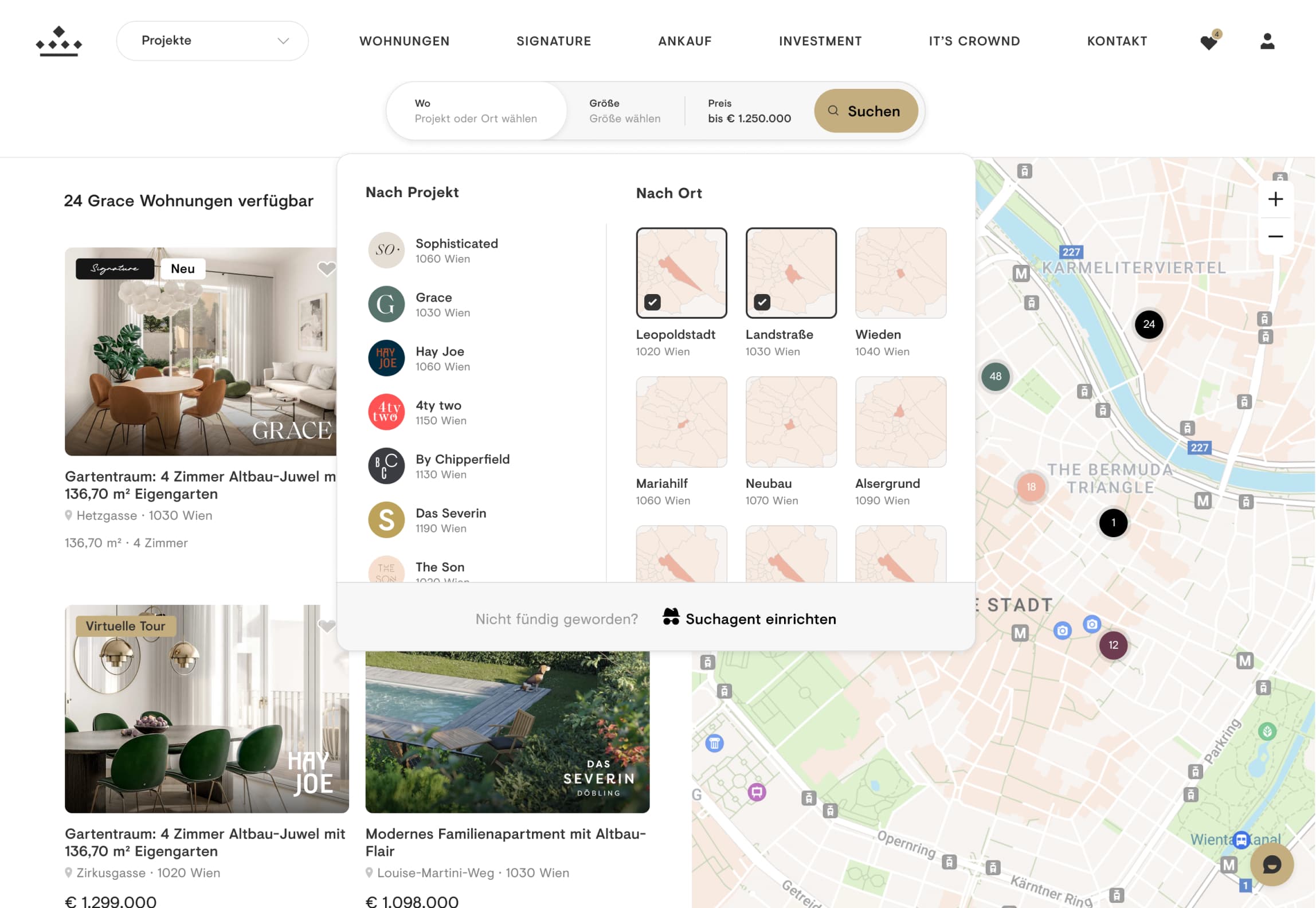Click the Suchagent einrichten link
This screenshot has width=1316, height=908.
click(750, 619)
